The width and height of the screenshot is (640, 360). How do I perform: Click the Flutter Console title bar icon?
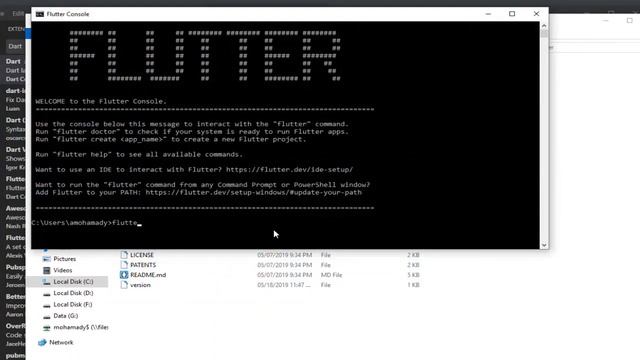(40, 14)
